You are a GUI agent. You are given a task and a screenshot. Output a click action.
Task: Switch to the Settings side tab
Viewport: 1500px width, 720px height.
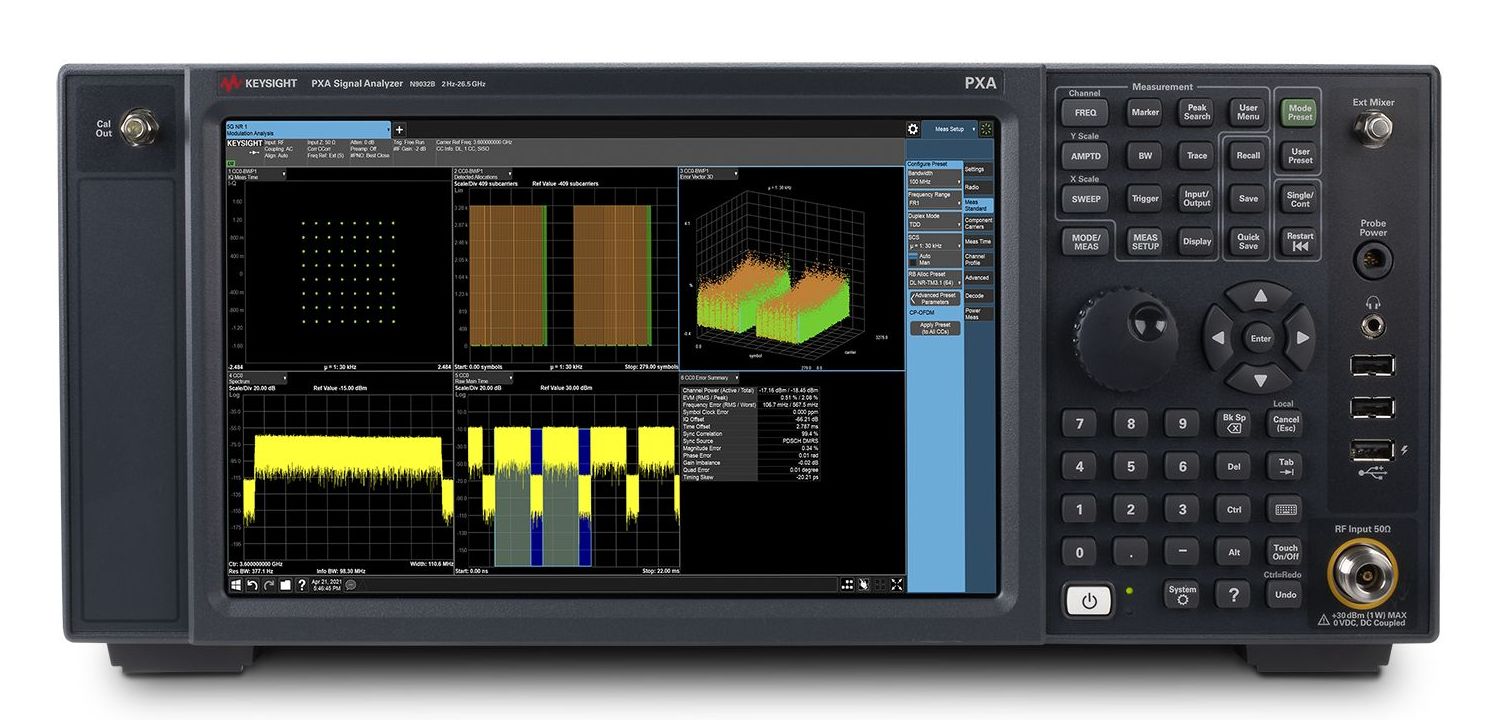pos(978,169)
